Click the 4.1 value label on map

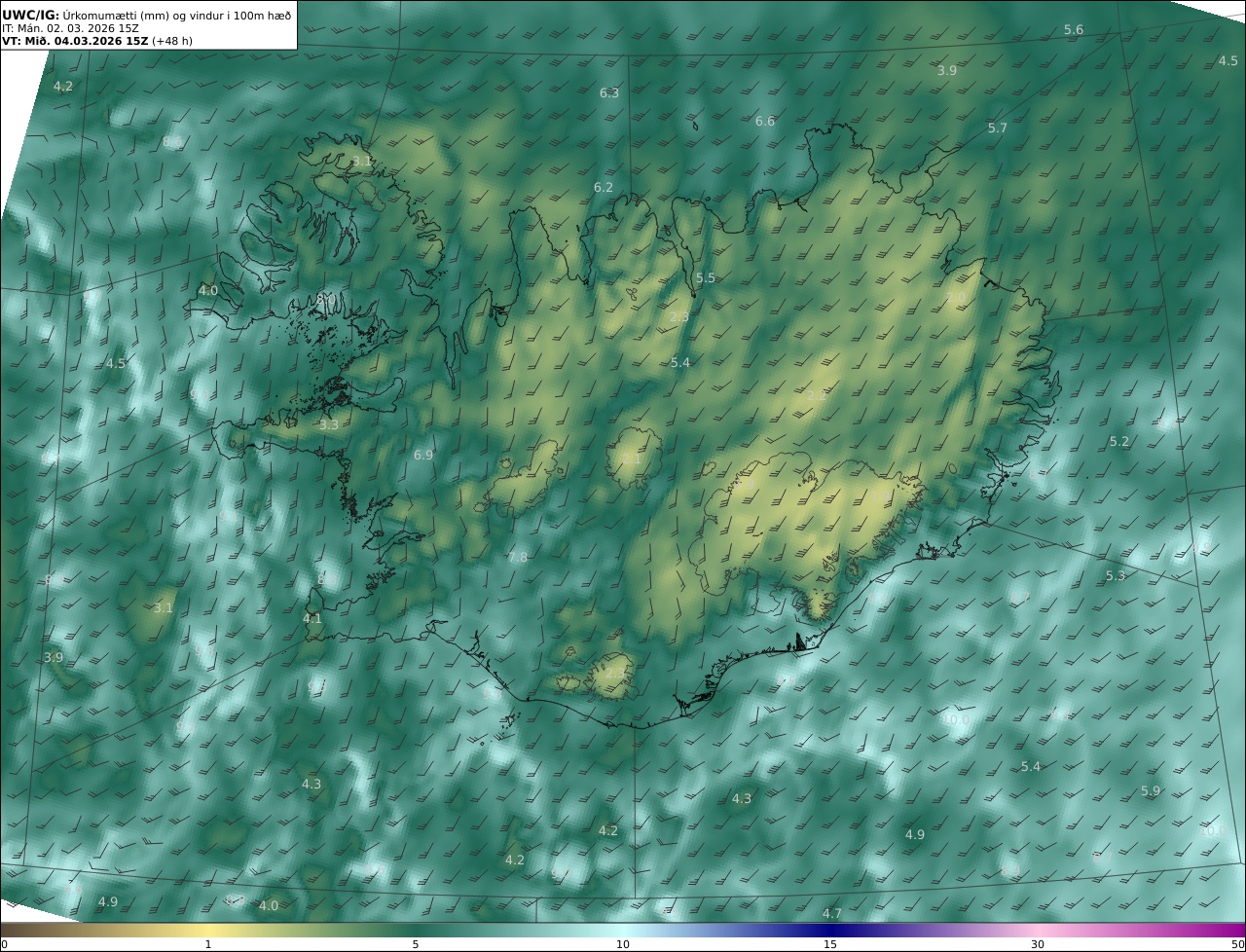click(x=312, y=619)
